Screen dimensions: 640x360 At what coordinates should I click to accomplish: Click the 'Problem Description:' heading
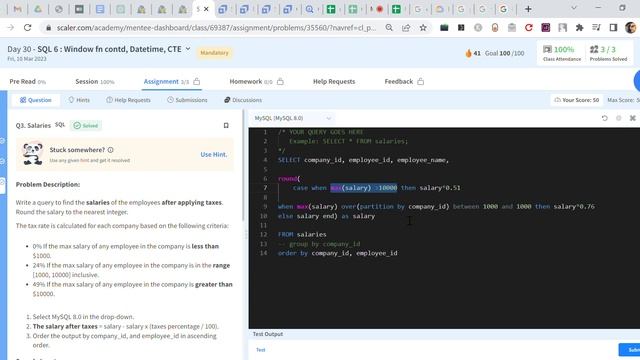pyautogui.click(x=48, y=184)
